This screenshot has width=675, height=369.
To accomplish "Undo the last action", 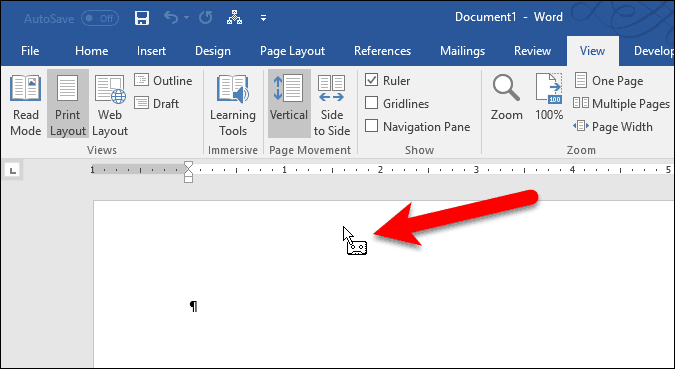I will 171,18.
